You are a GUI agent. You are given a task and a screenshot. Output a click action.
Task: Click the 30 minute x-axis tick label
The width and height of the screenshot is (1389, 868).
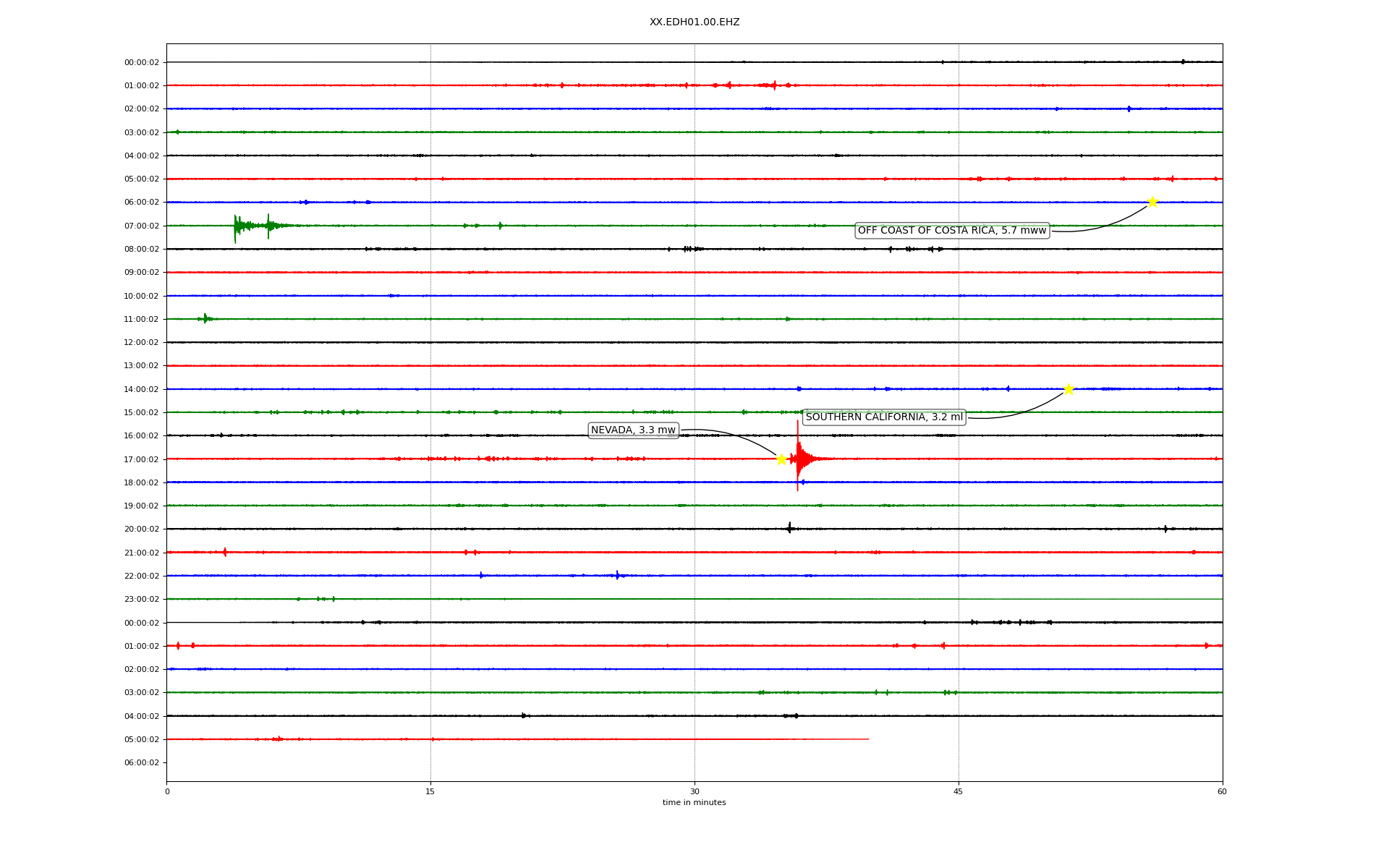[x=694, y=791]
